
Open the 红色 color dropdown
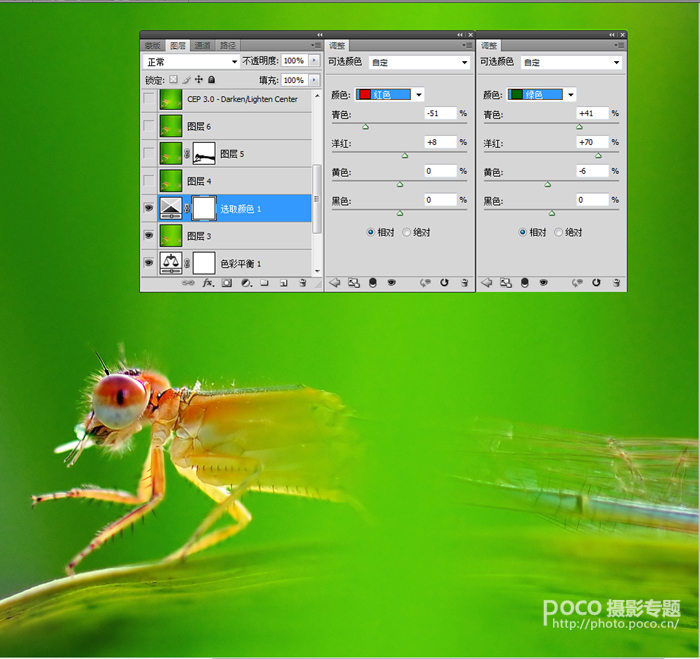pyautogui.click(x=389, y=95)
